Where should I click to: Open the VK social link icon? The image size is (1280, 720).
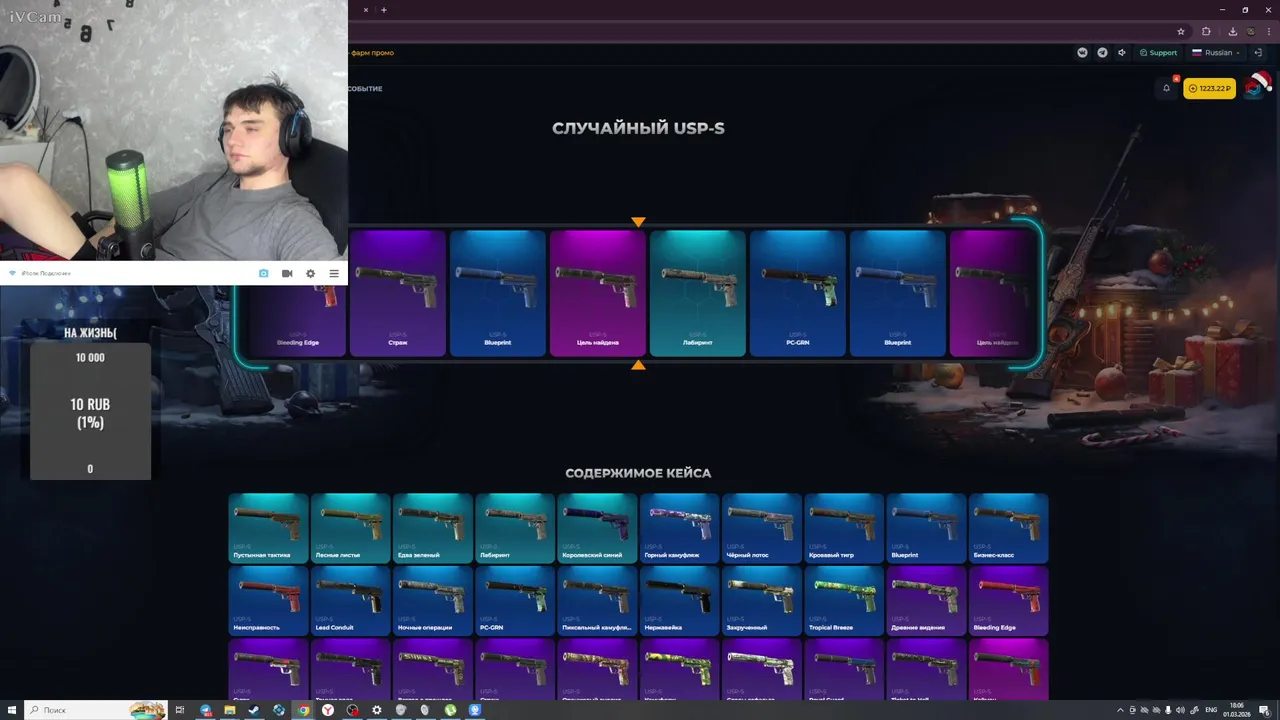(1082, 52)
